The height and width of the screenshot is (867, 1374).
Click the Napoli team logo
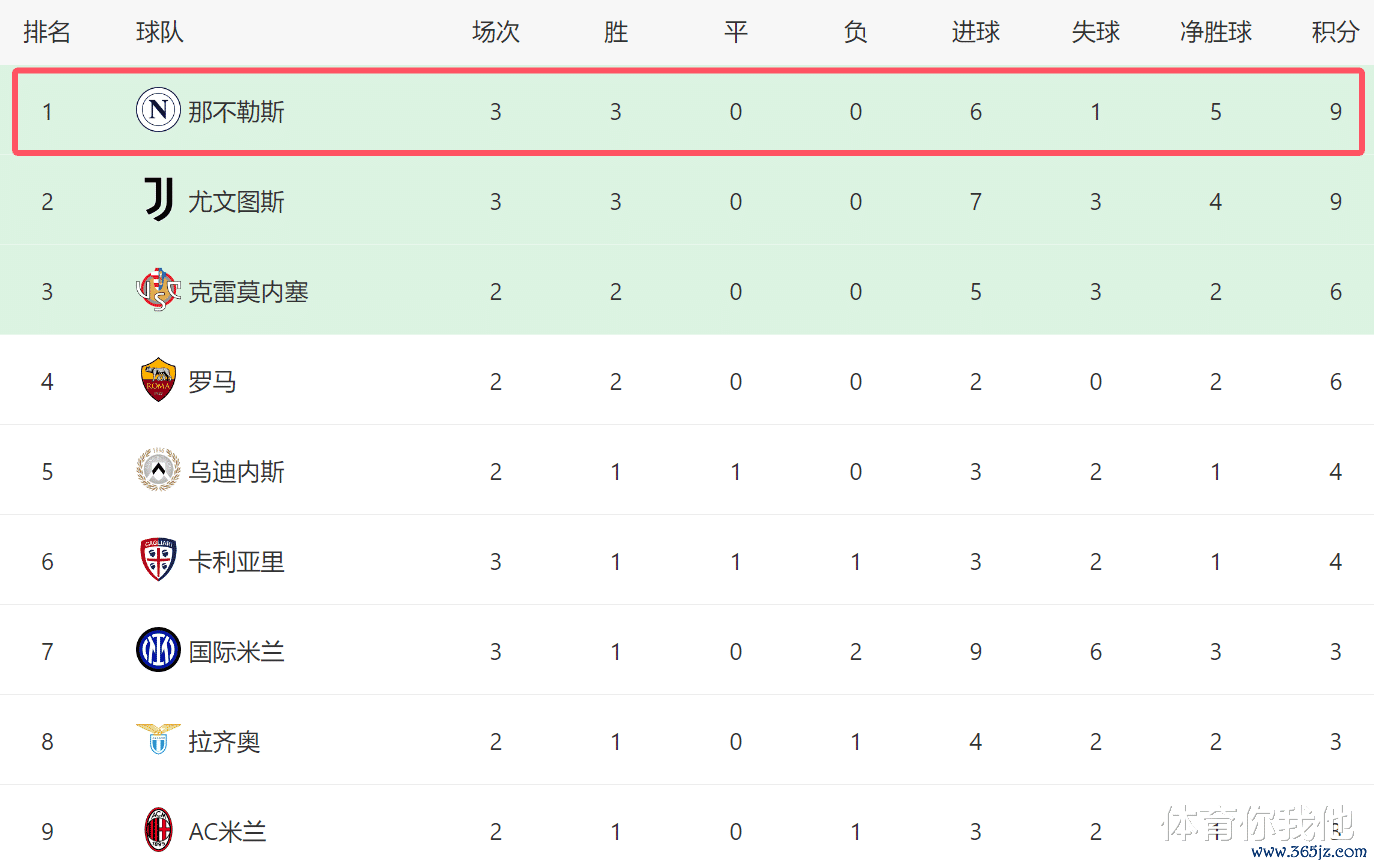(158, 110)
